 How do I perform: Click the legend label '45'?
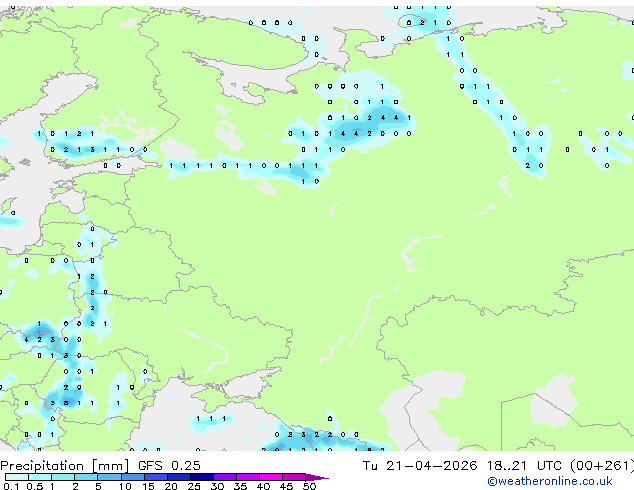pos(286,486)
